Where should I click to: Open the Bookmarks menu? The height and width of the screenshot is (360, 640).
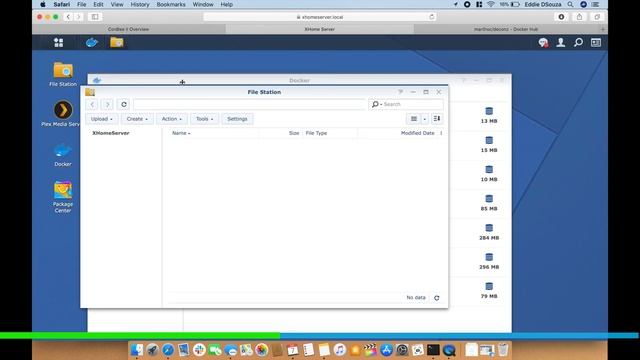(171, 4)
